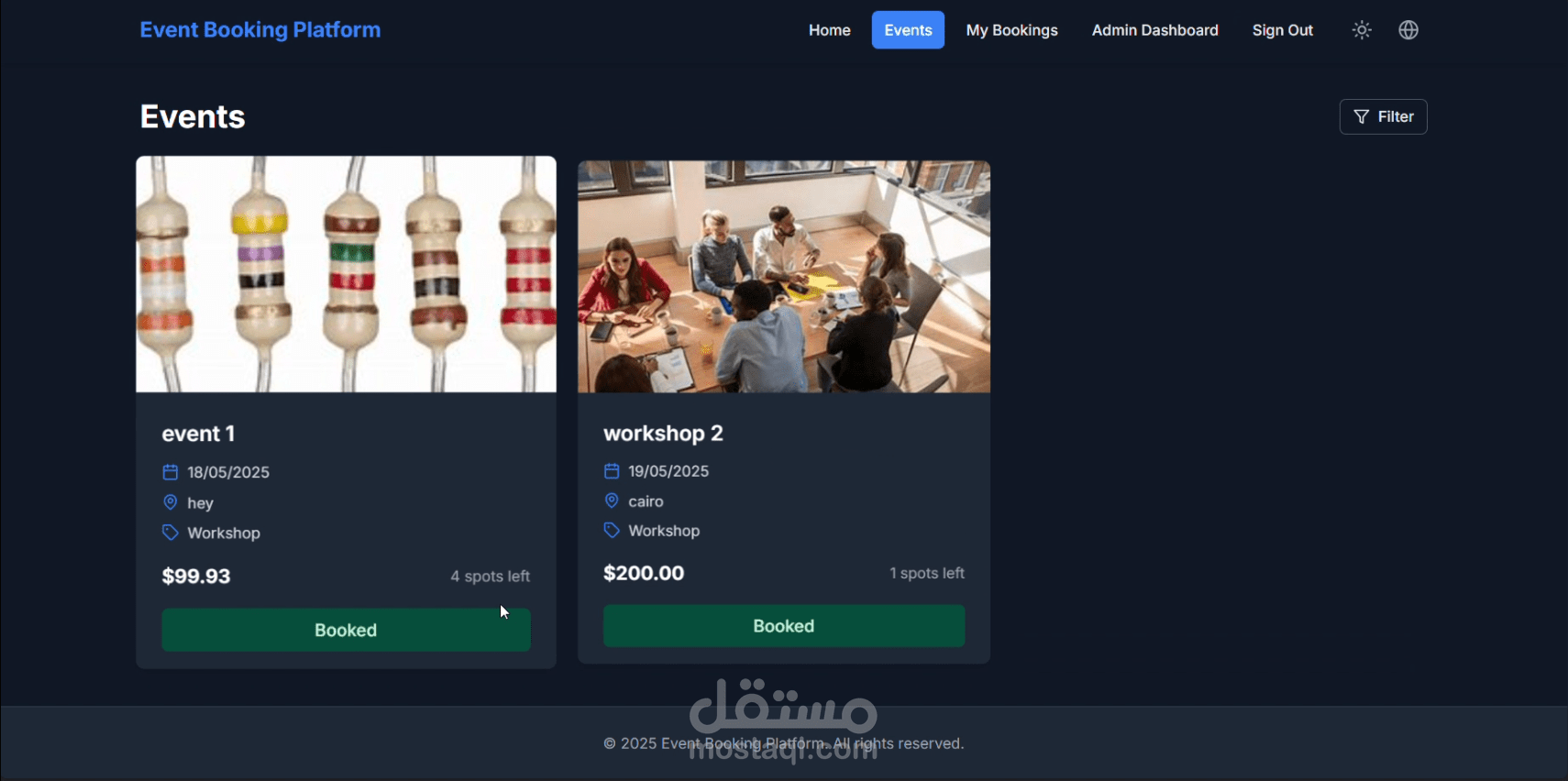Image resolution: width=1568 pixels, height=781 pixels.
Task: Click the Booked button for event 1
Action: point(346,630)
